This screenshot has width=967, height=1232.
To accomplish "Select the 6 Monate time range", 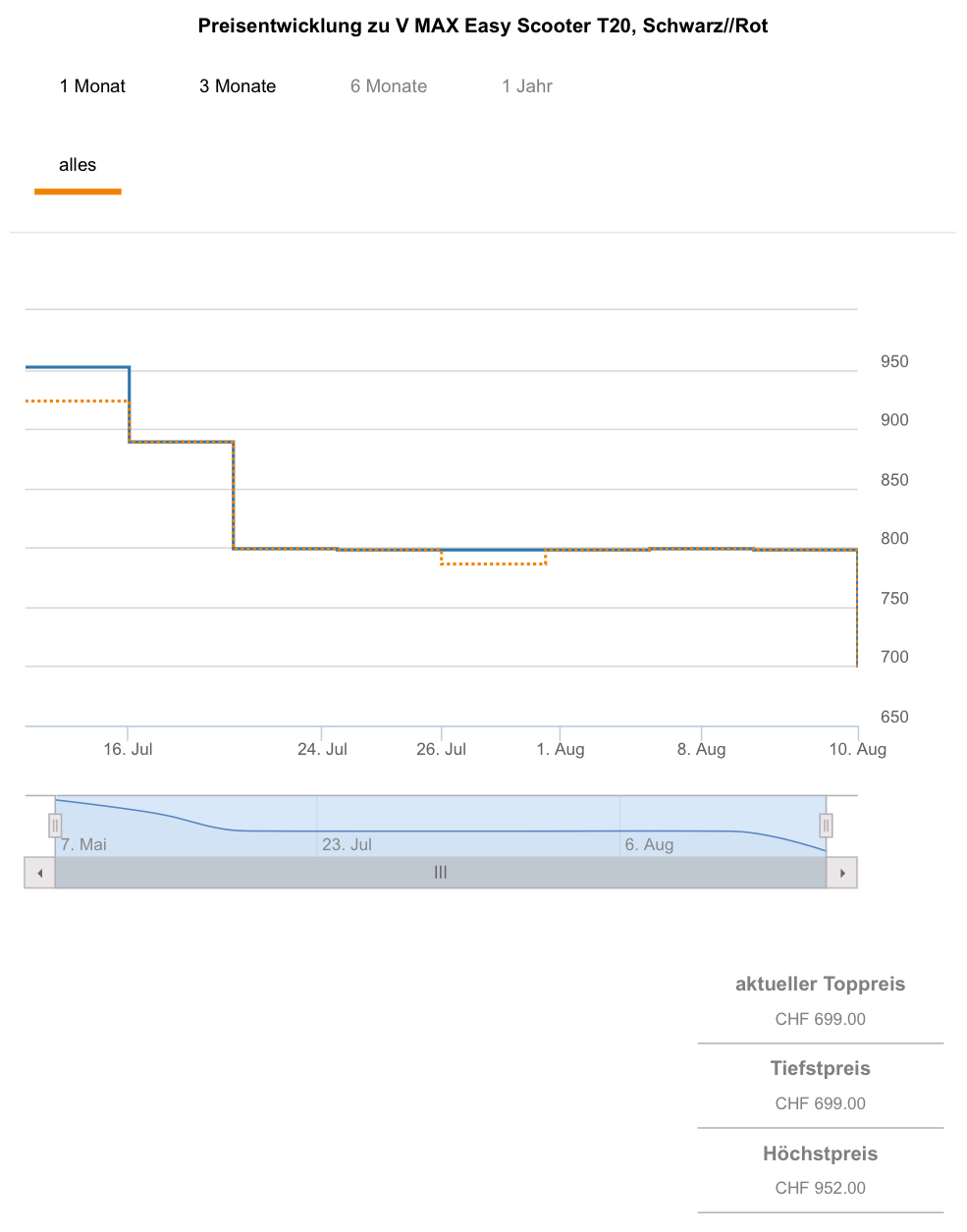I will [x=389, y=86].
